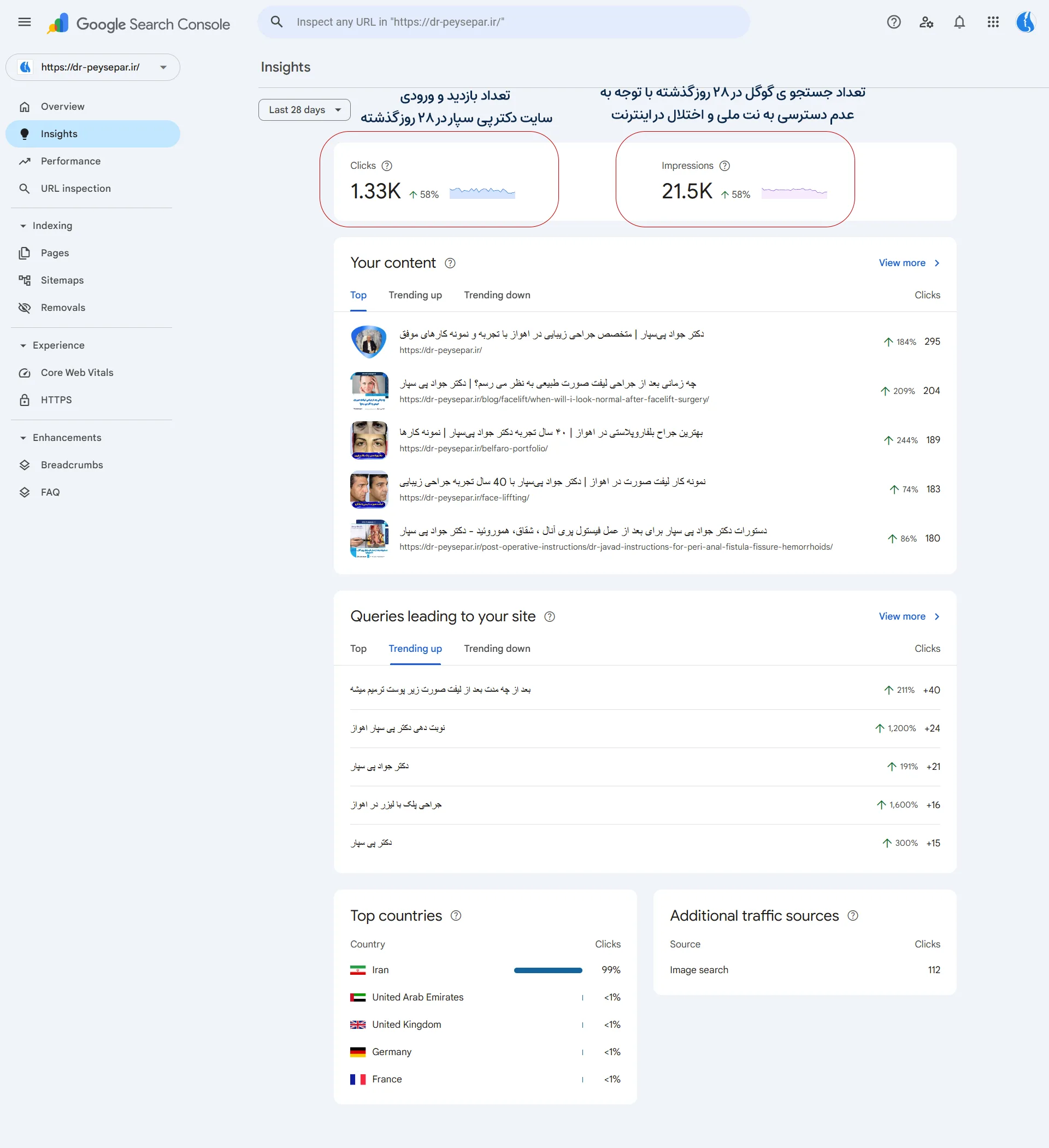
Task: Select Trending down tab in Your content
Action: (497, 295)
